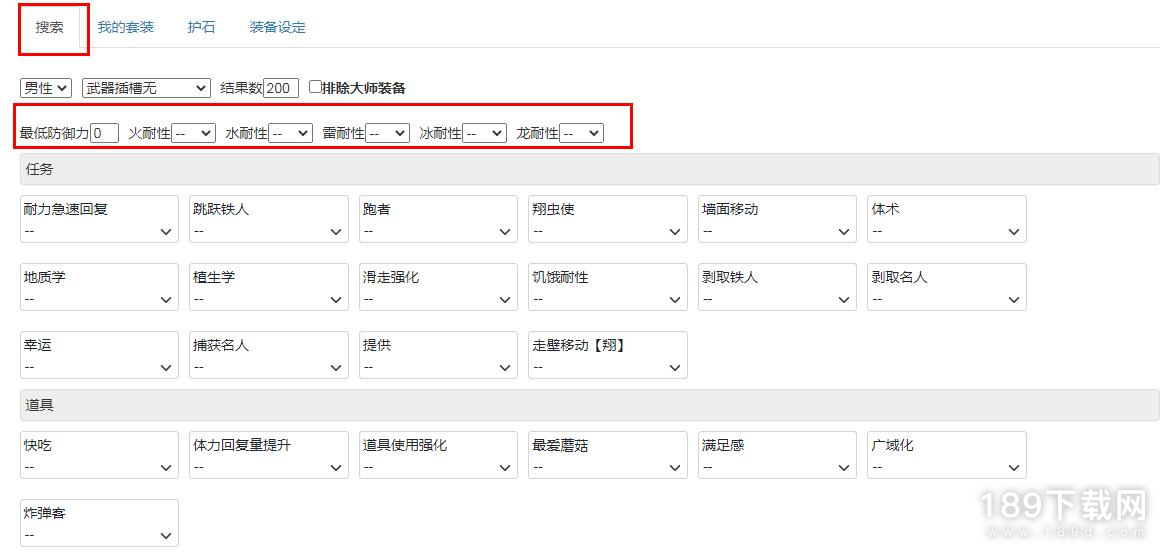Select the 搜索 tab

coord(50,27)
